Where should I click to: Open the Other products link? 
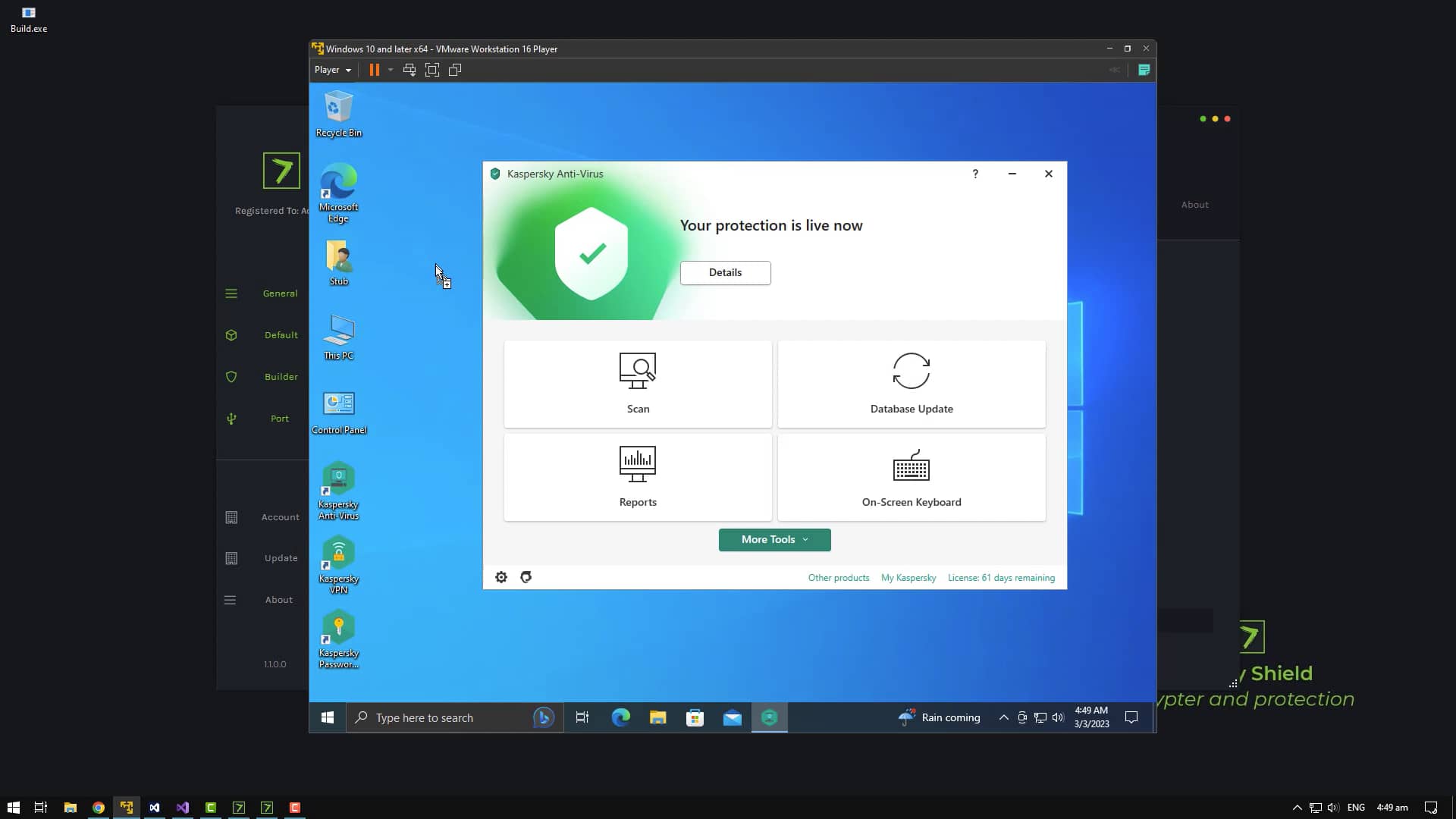point(838,577)
